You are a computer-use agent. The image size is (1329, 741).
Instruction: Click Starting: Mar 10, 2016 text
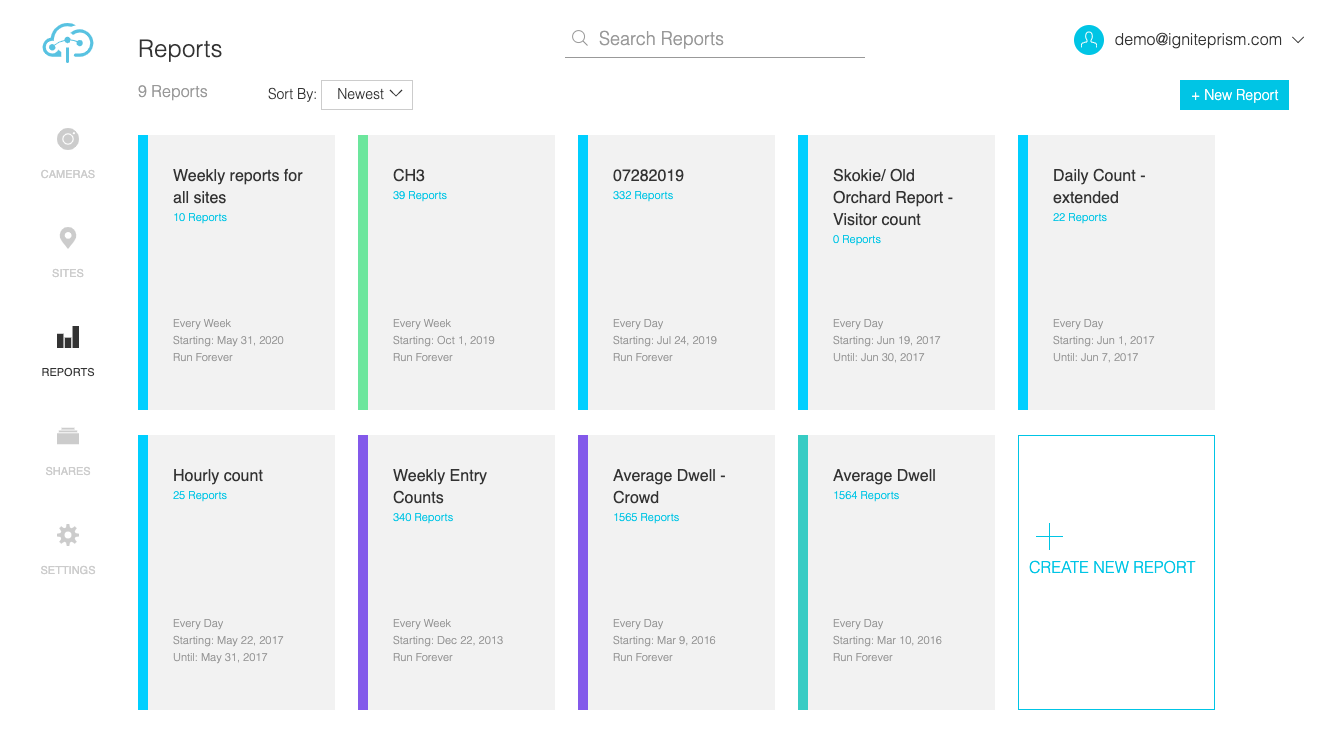(887, 640)
